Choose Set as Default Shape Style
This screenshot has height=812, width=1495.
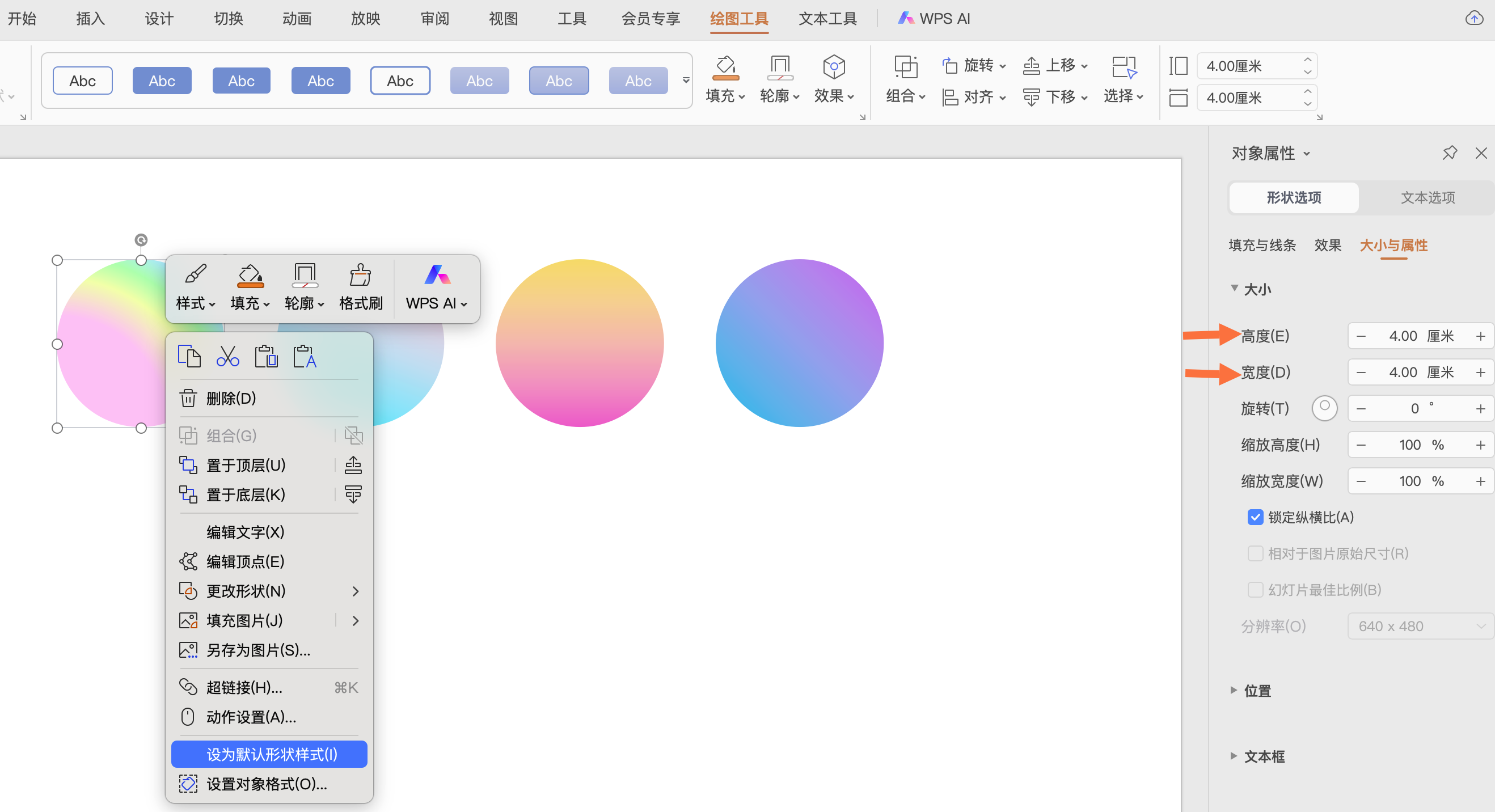point(271,754)
